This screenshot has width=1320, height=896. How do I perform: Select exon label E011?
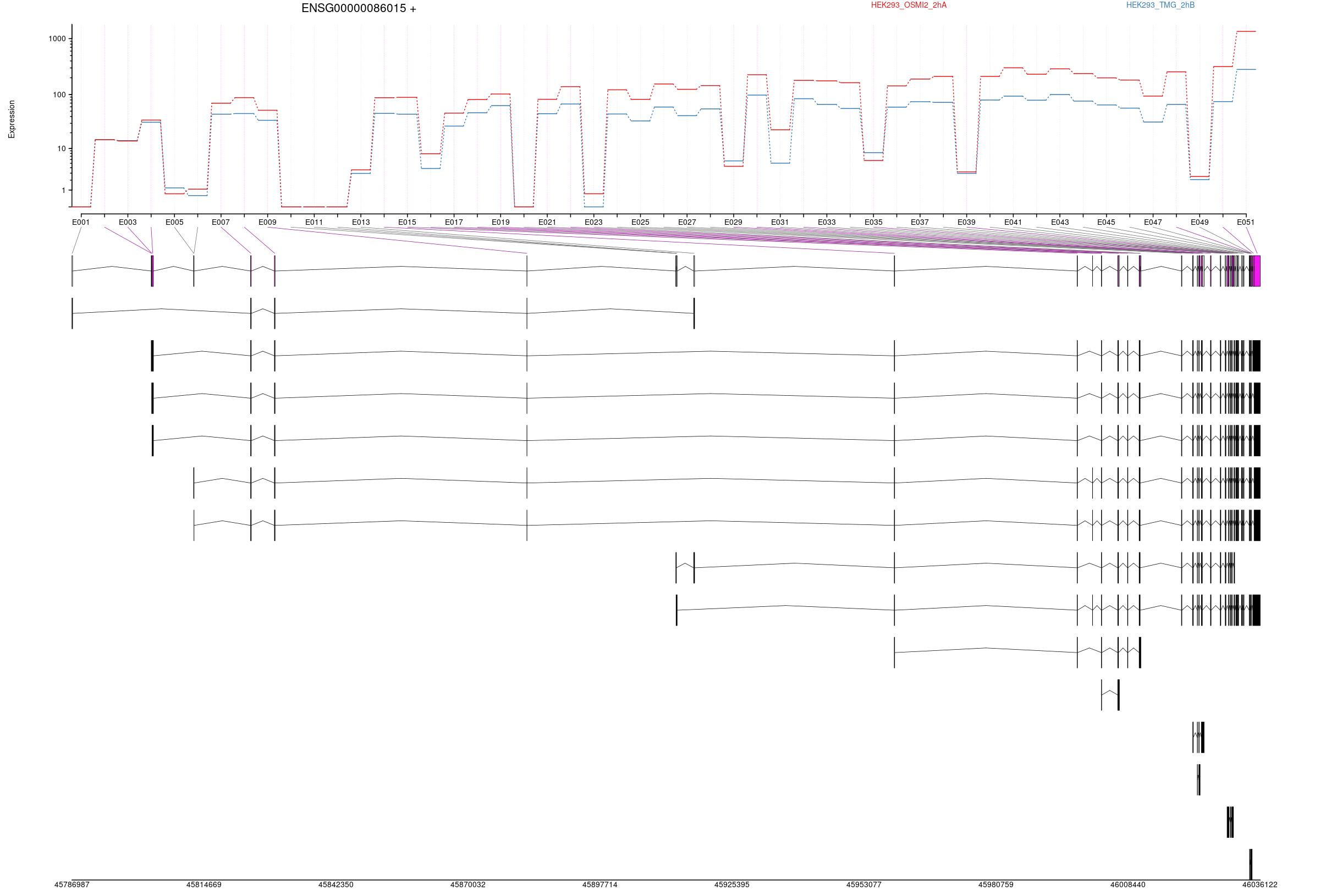(x=314, y=223)
